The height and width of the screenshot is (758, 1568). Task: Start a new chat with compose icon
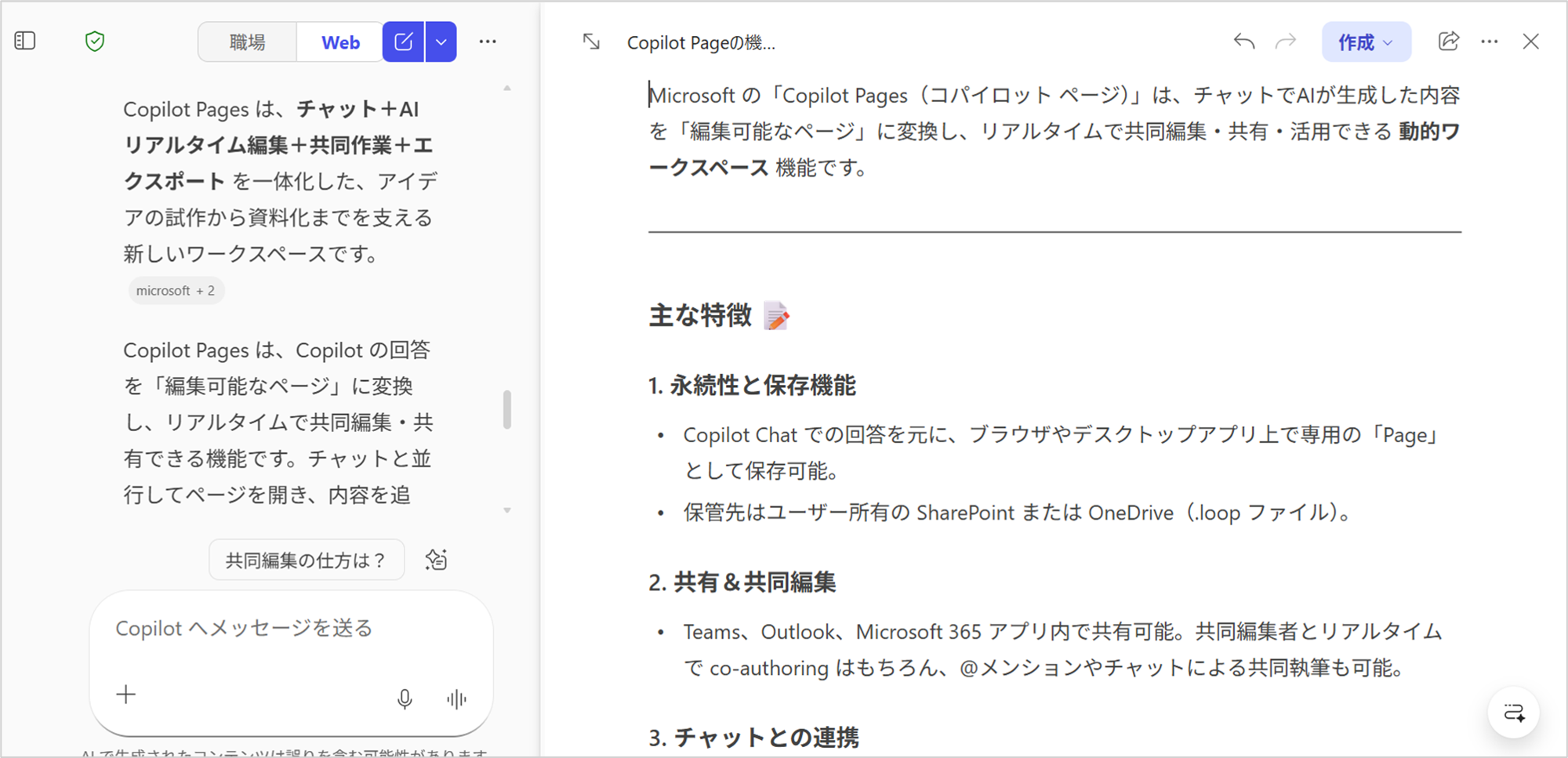coord(403,42)
